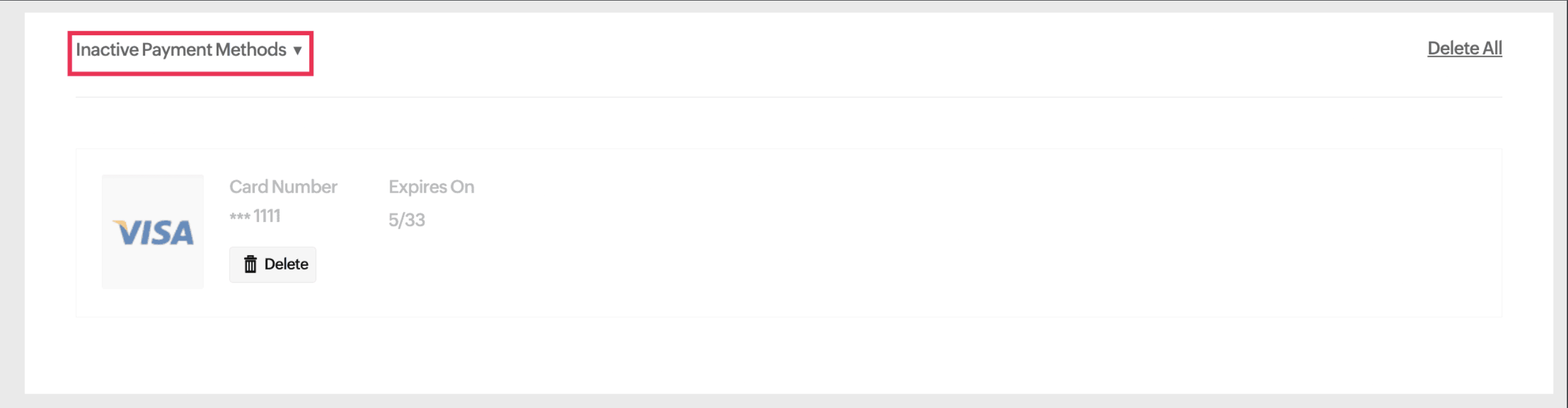
Task: Click the Delete All link
Action: [1464, 48]
